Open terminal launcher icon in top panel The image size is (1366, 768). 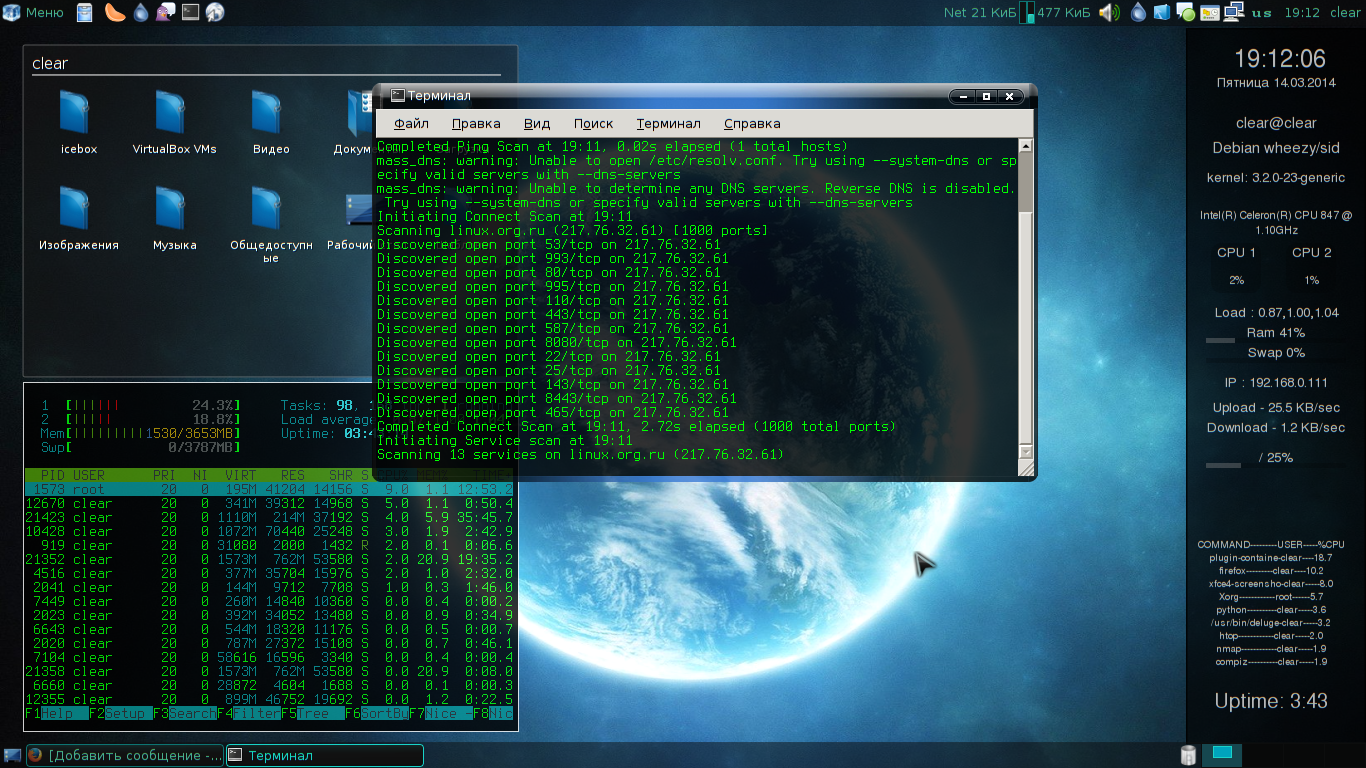[x=190, y=12]
